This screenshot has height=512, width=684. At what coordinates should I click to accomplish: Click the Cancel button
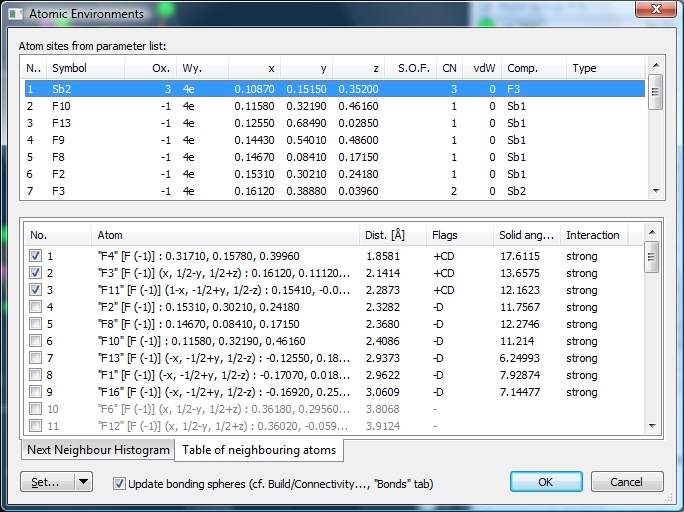(626, 482)
